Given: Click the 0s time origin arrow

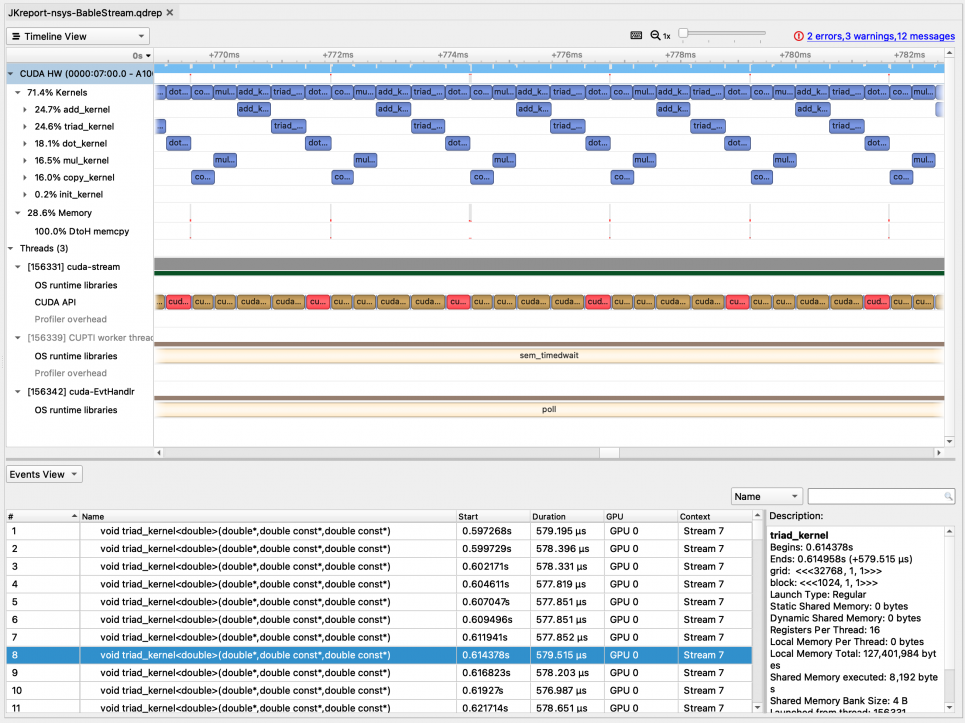Looking at the screenshot, I should coord(149,56).
